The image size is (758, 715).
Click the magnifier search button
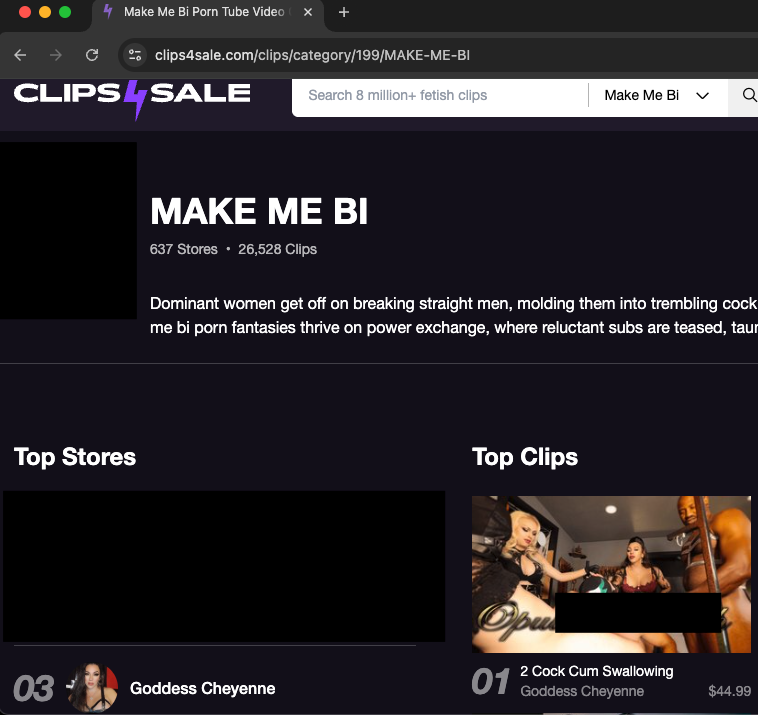tap(749, 95)
